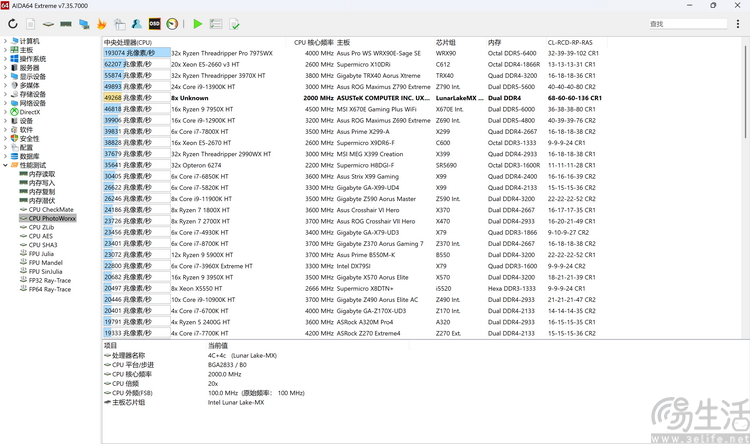Image resolution: width=750 pixels, height=444 pixels.
Task: Select CPU SHA3 benchmark
Action: click(x=43, y=244)
